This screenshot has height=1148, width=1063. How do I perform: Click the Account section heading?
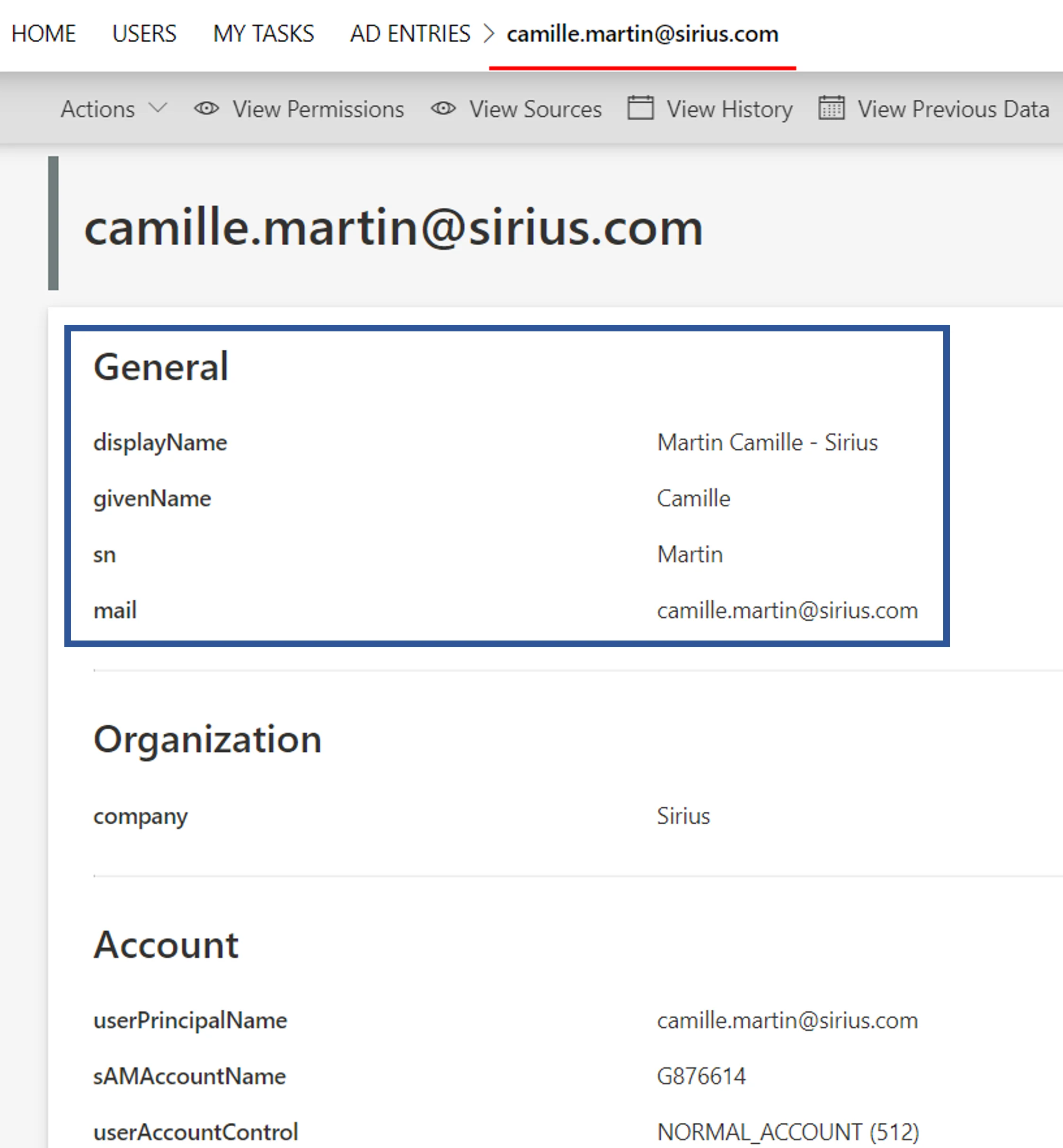click(x=166, y=945)
